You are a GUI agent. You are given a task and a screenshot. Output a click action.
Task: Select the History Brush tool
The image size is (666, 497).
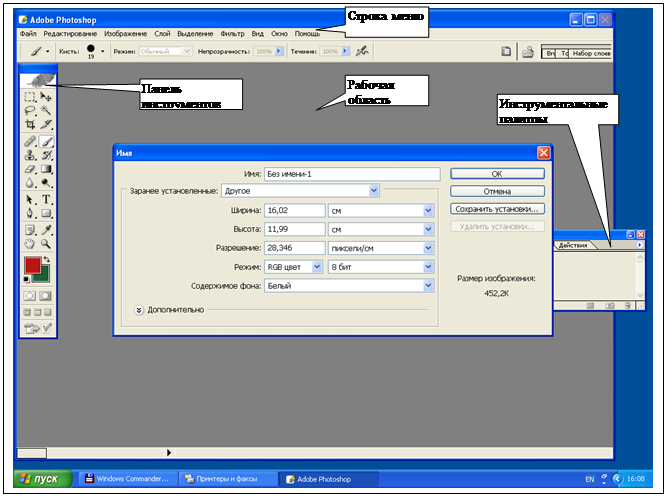[x=46, y=155]
